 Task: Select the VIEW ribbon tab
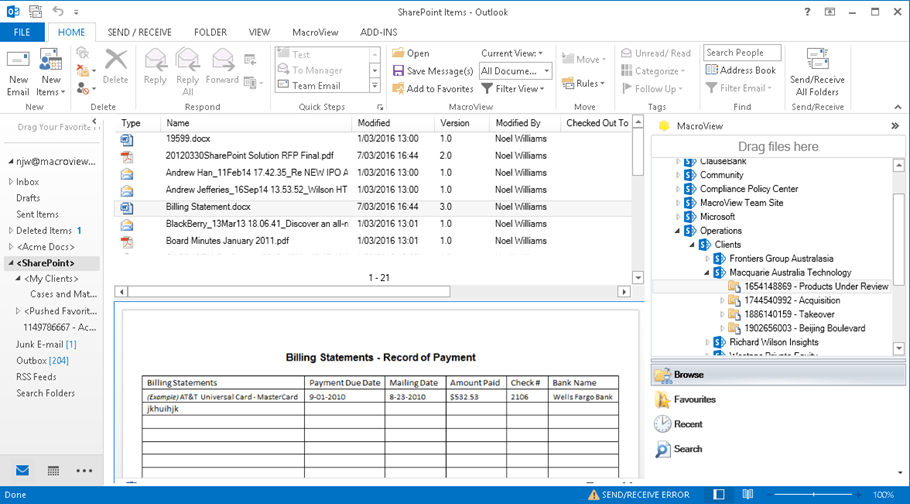[259, 33]
